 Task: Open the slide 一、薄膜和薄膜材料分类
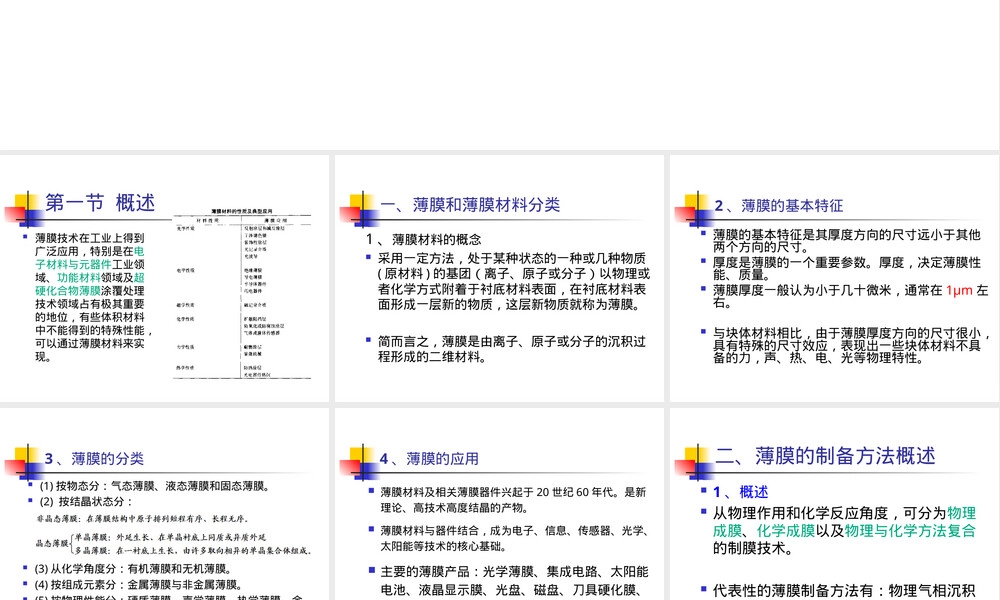499,279
